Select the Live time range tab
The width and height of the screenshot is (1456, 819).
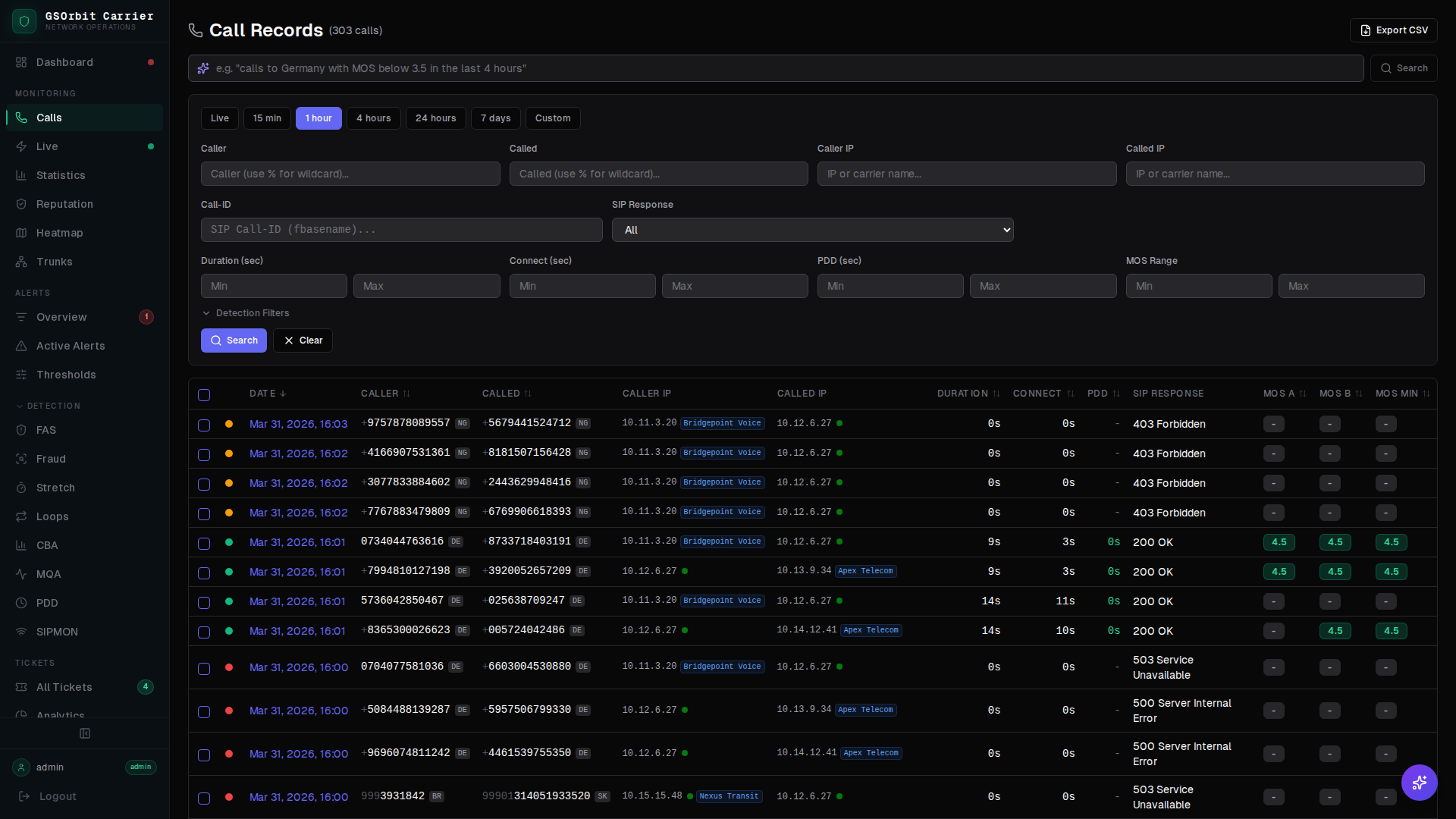click(219, 118)
